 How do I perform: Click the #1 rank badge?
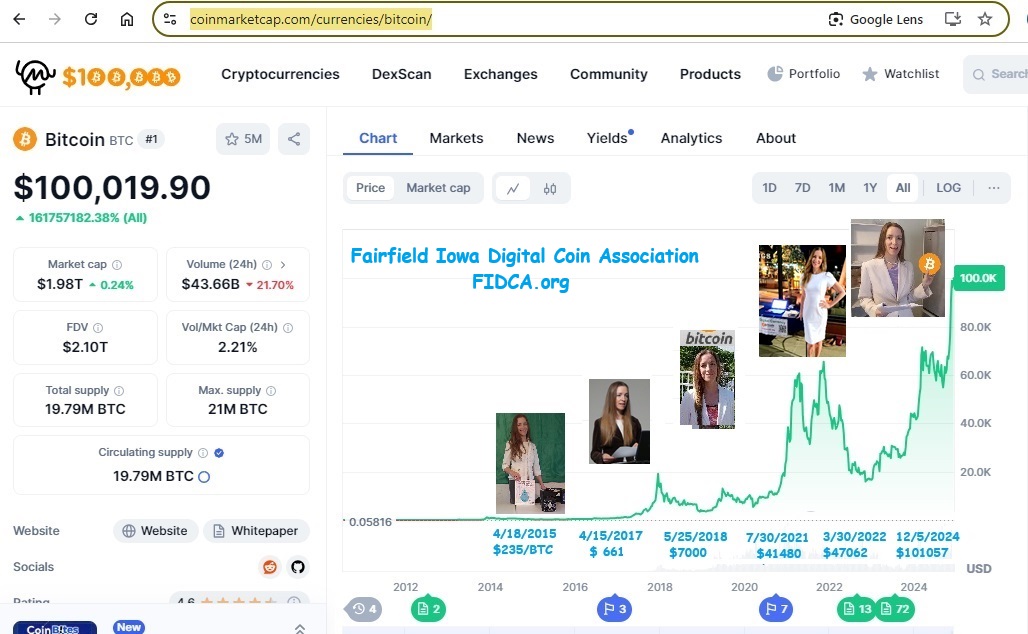[x=151, y=139]
